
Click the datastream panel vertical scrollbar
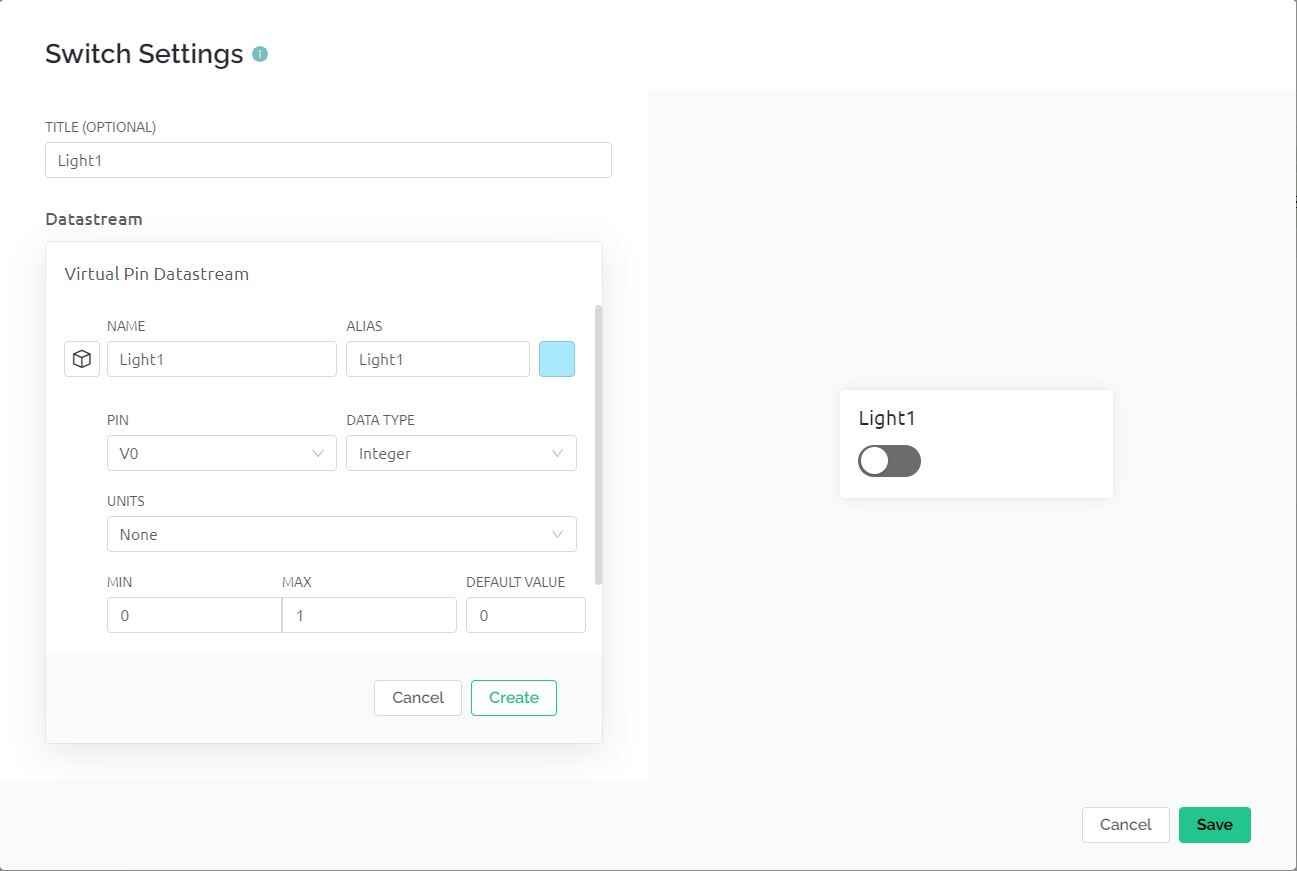599,445
